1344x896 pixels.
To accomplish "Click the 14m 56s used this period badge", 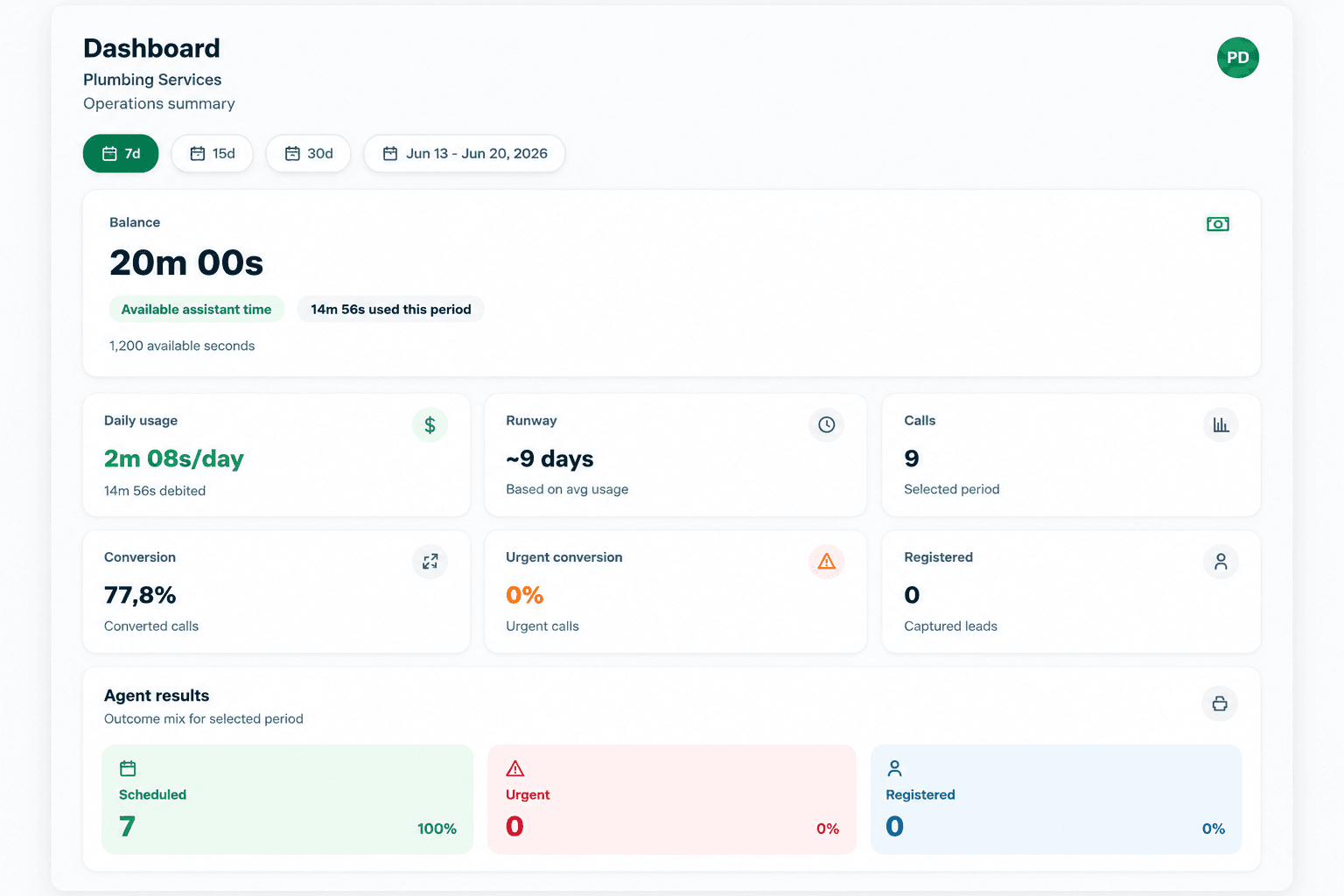I will coord(390,309).
